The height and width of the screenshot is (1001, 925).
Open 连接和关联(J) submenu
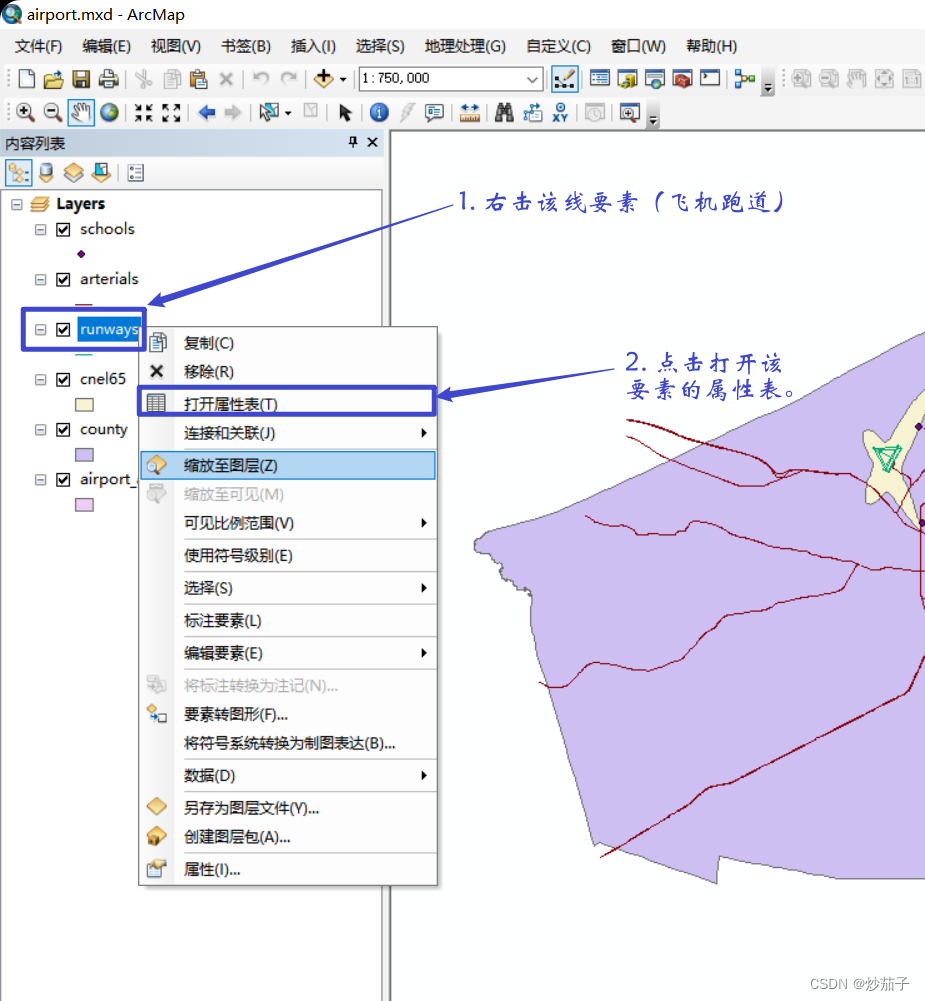287,433
